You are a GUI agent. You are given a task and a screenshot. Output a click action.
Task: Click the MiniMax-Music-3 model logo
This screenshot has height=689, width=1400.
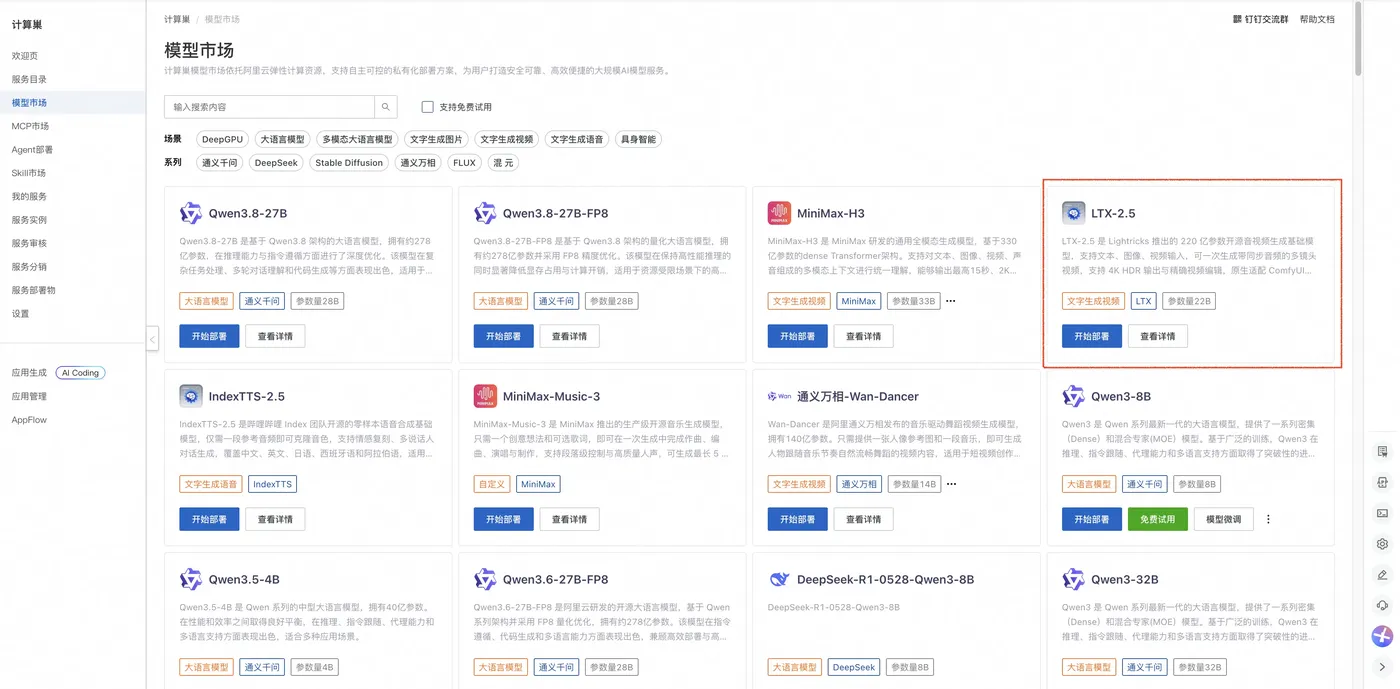485,396
